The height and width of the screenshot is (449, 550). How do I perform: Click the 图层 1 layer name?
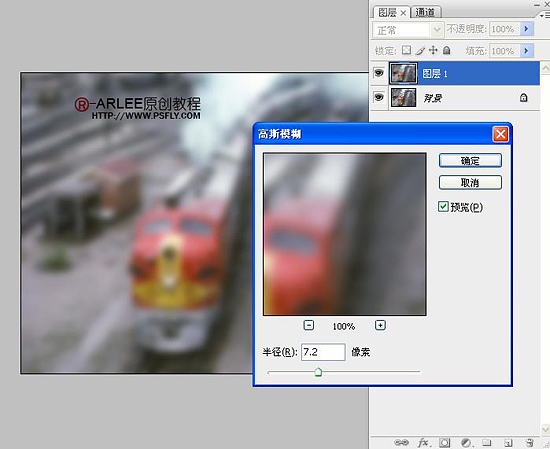pos(435,74)
